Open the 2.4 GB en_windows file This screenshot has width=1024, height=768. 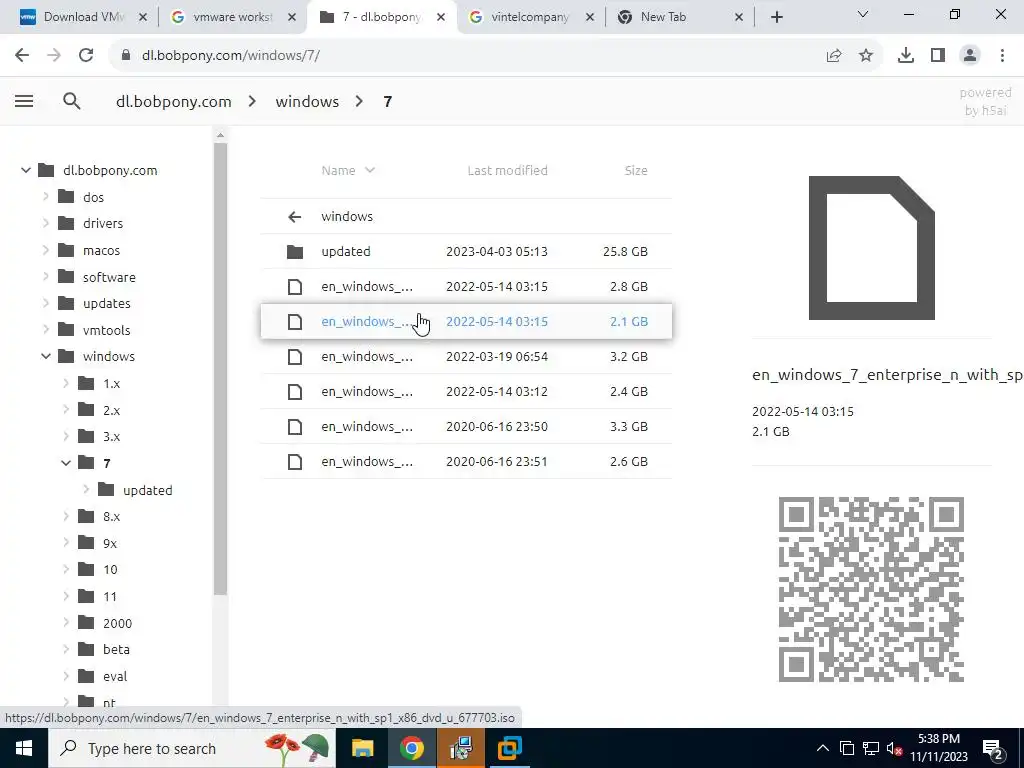click(x=466, y=391)
